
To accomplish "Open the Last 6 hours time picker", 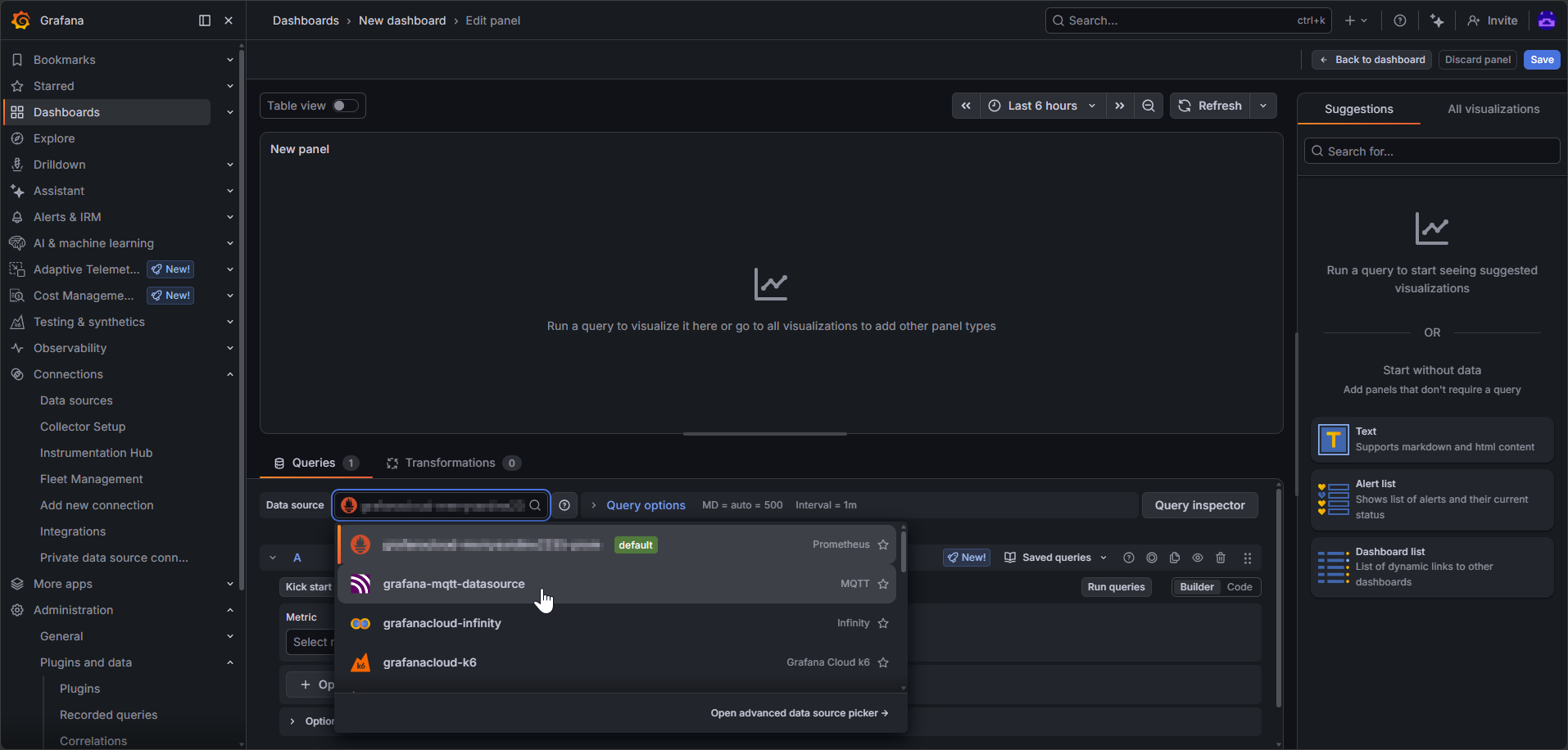I will [x=1042, y=106].
